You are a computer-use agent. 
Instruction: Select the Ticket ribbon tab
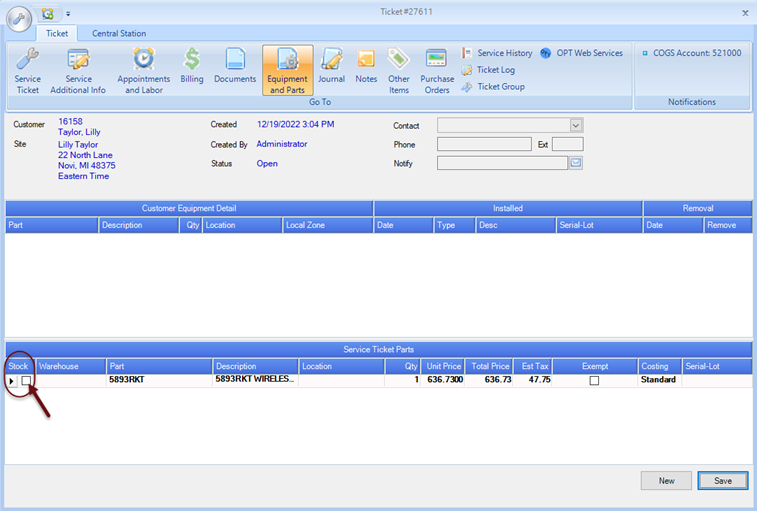[x=57, y=33]
